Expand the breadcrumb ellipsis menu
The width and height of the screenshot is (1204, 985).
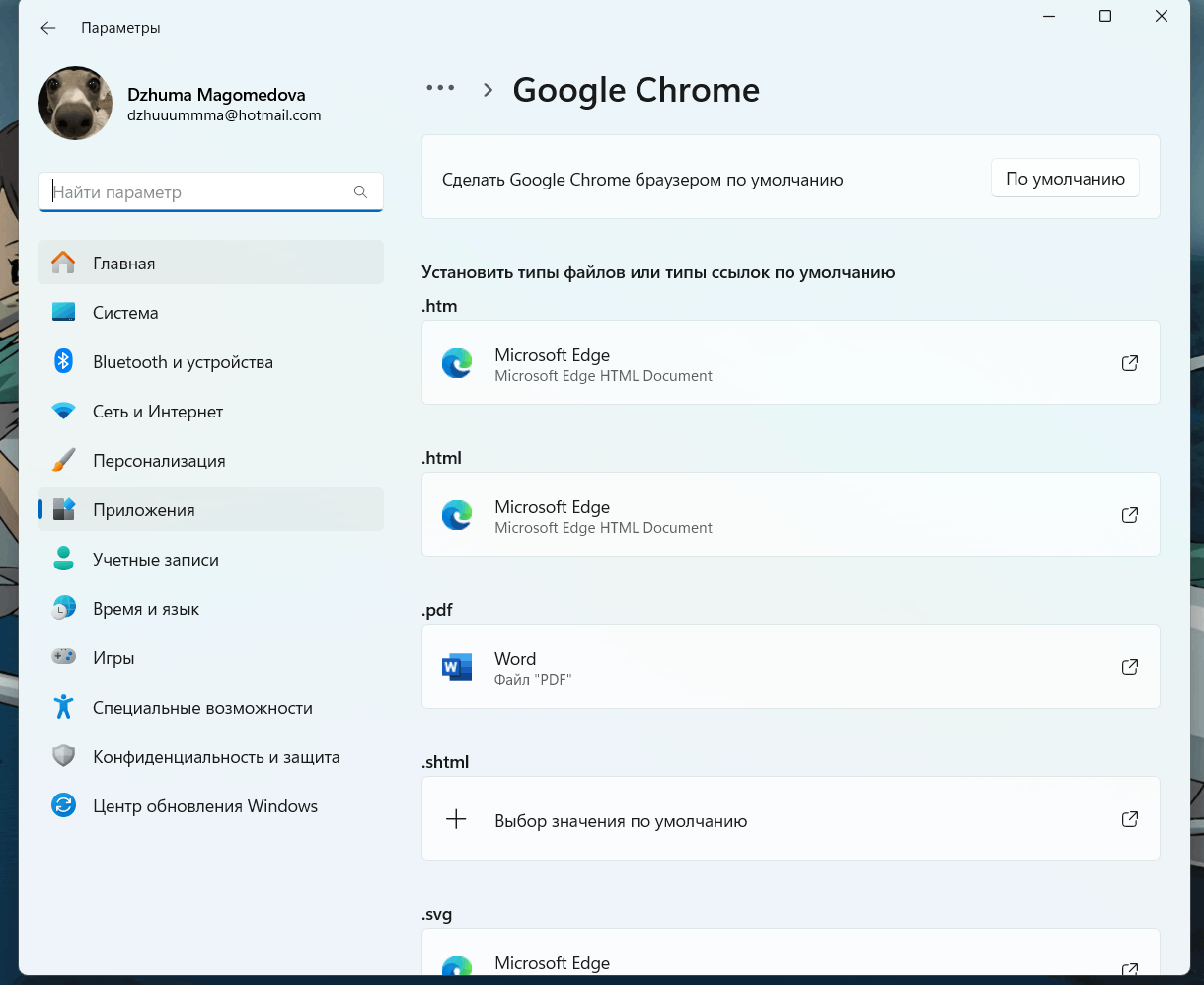(440, 87)
